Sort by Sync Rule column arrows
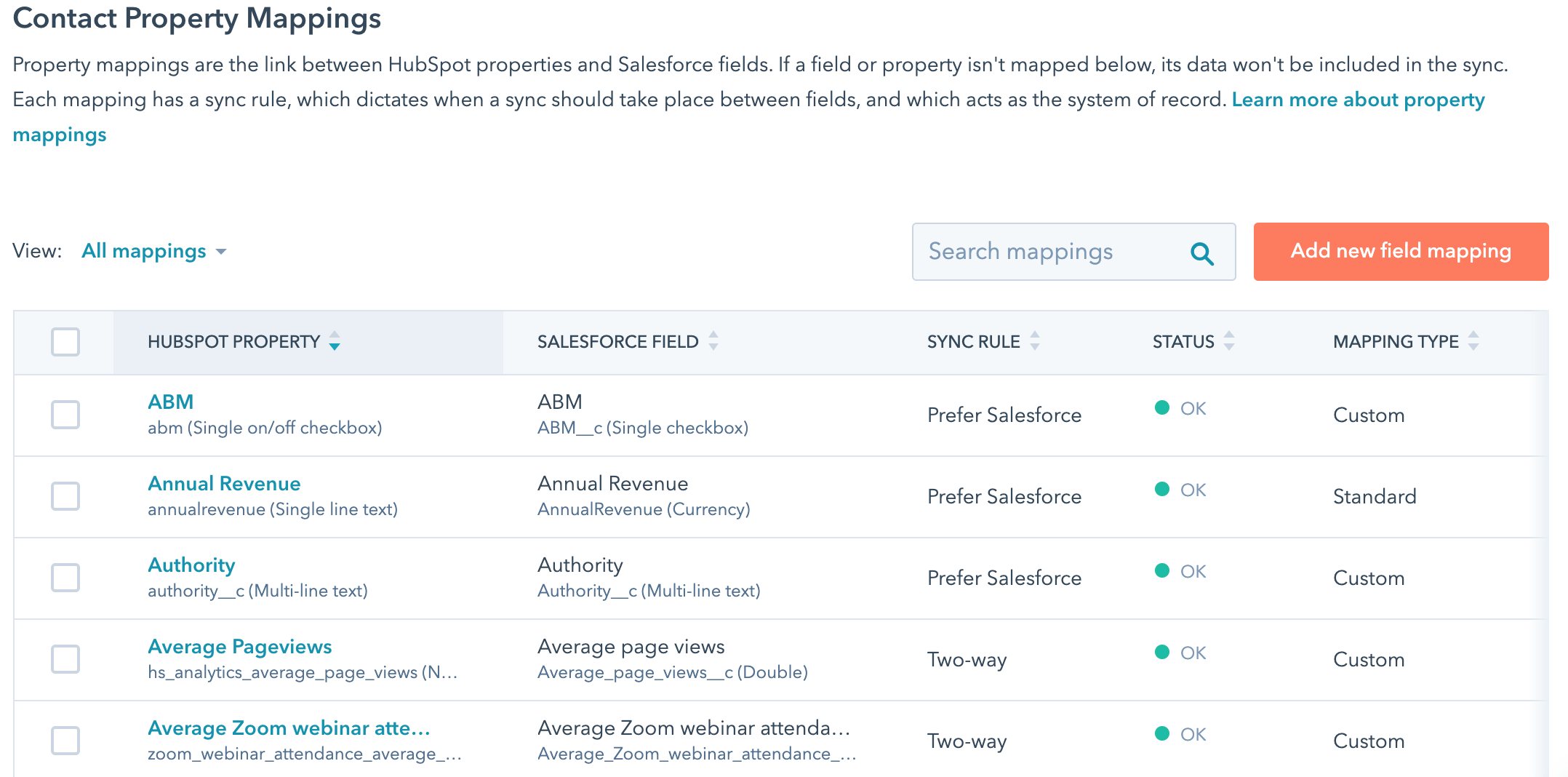Screen dimensions: 1568x777 1035,341
